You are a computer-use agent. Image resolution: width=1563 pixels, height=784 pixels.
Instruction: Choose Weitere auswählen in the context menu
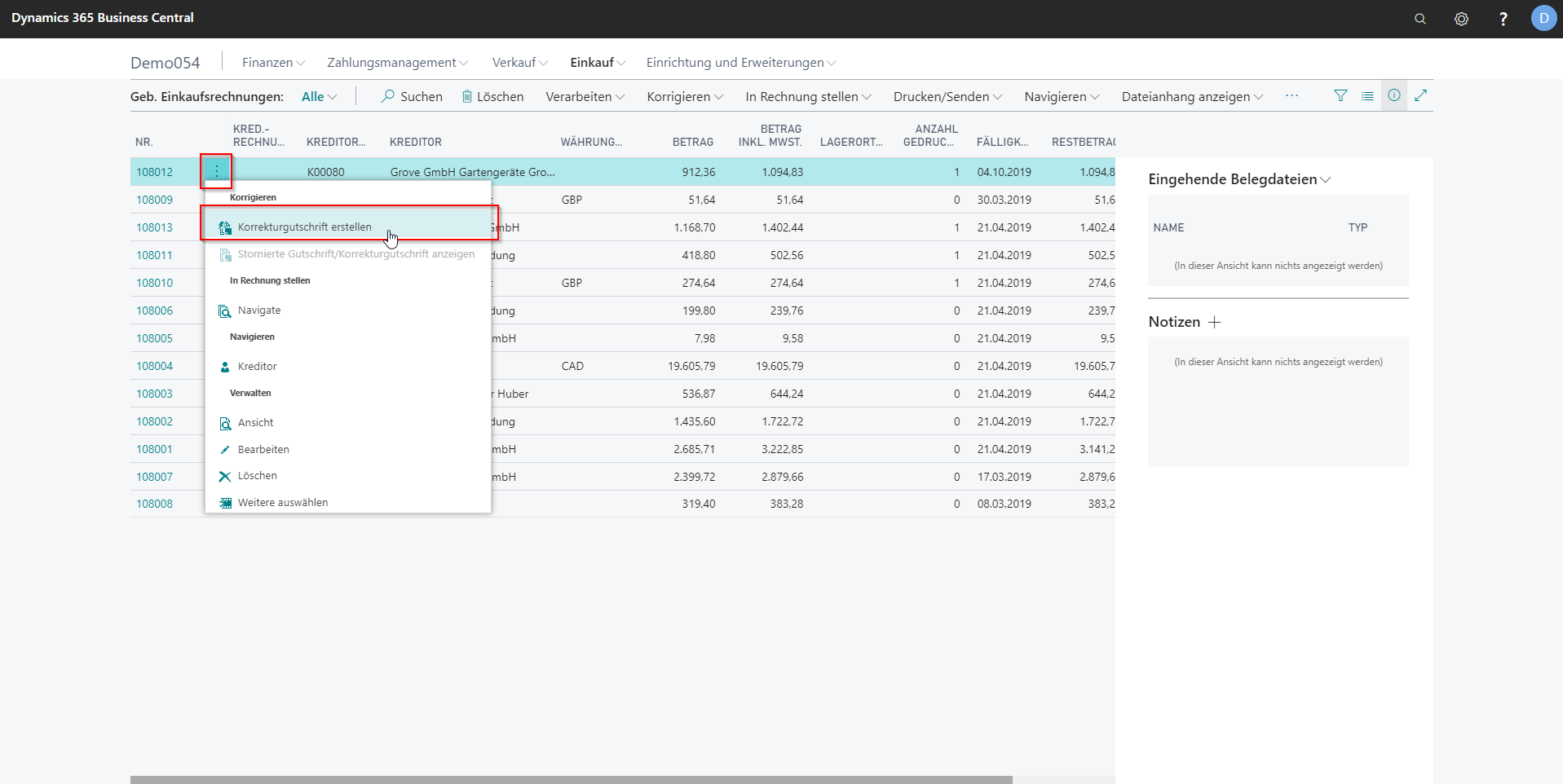pos(282,503)
